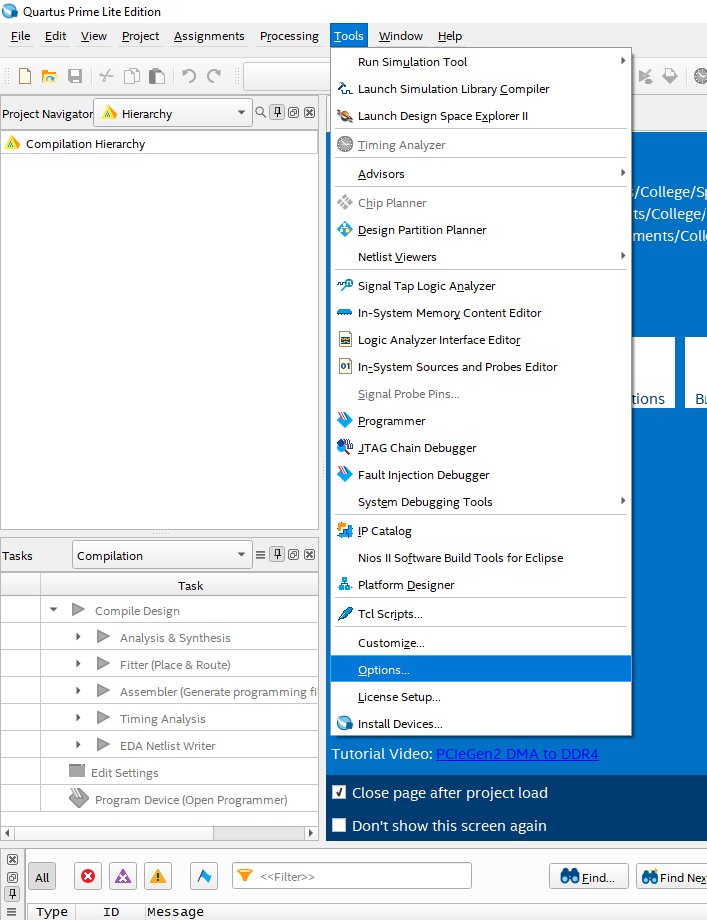Enable 'Don't show this screen again' checkbox
This screenshot has height=920, width=707.
click(x=339, y=825)
